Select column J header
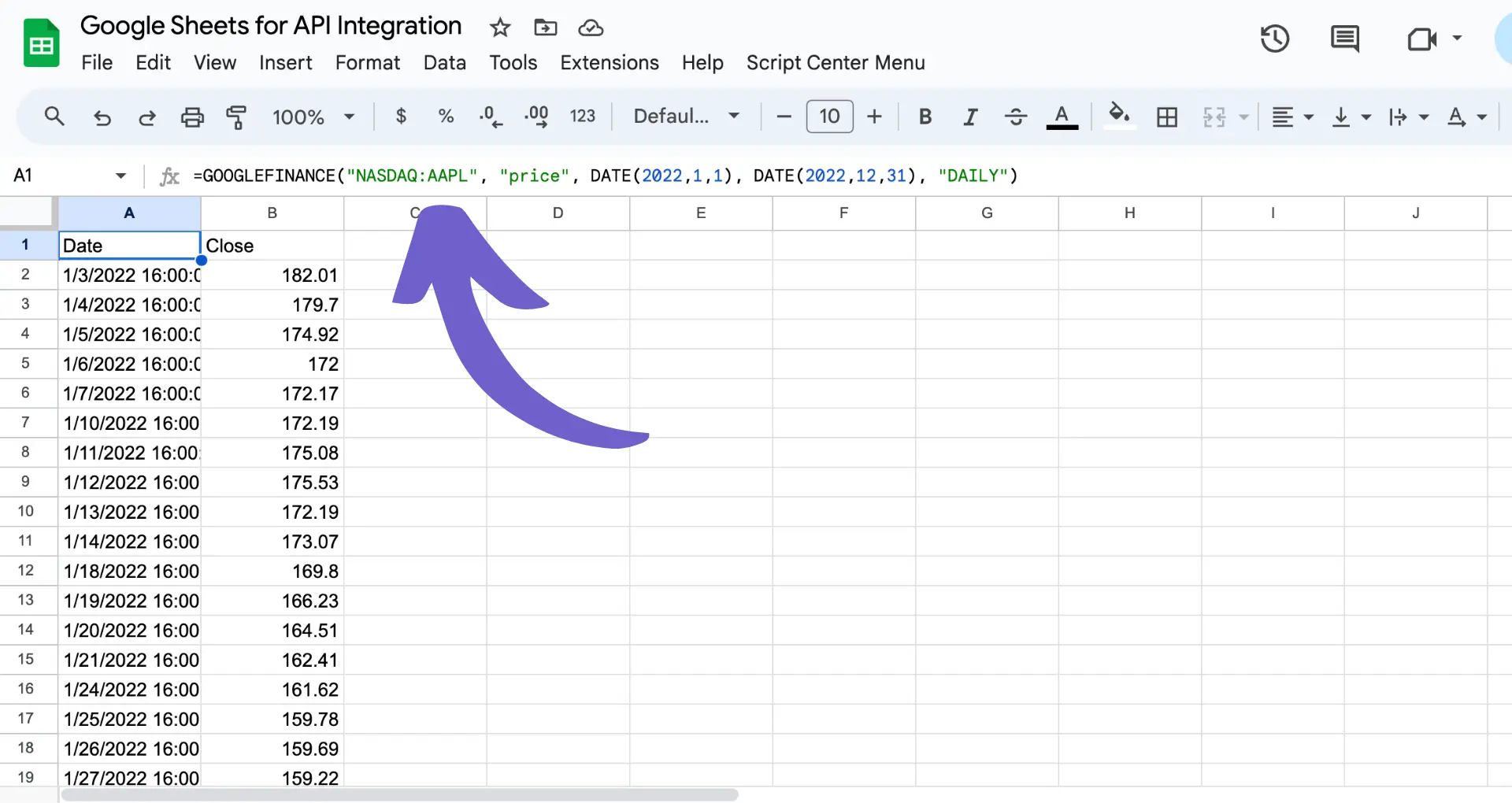Screen dimensions: 1512x803 (x=1415, y=213)
